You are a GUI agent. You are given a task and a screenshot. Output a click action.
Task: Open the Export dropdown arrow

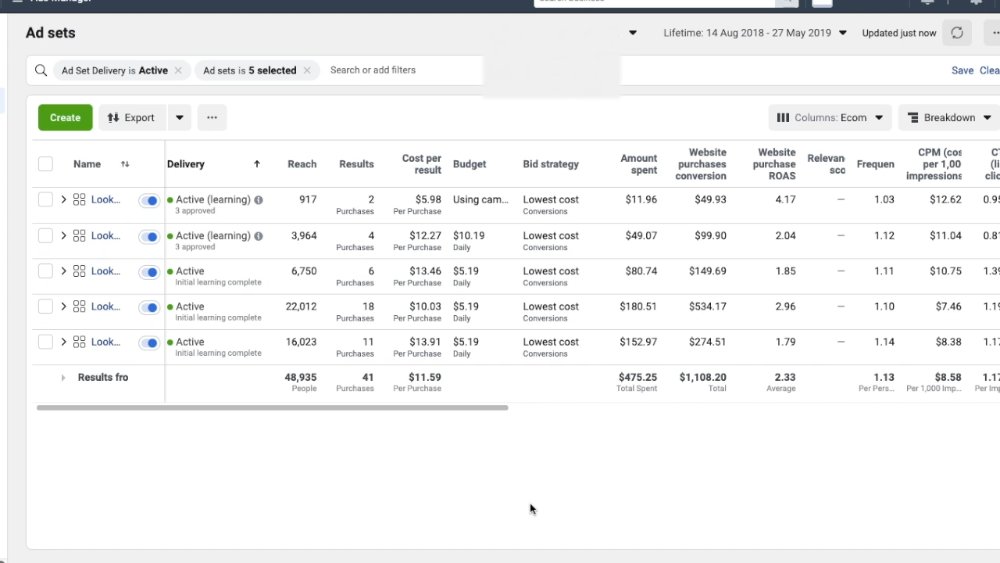click(179, 117)
